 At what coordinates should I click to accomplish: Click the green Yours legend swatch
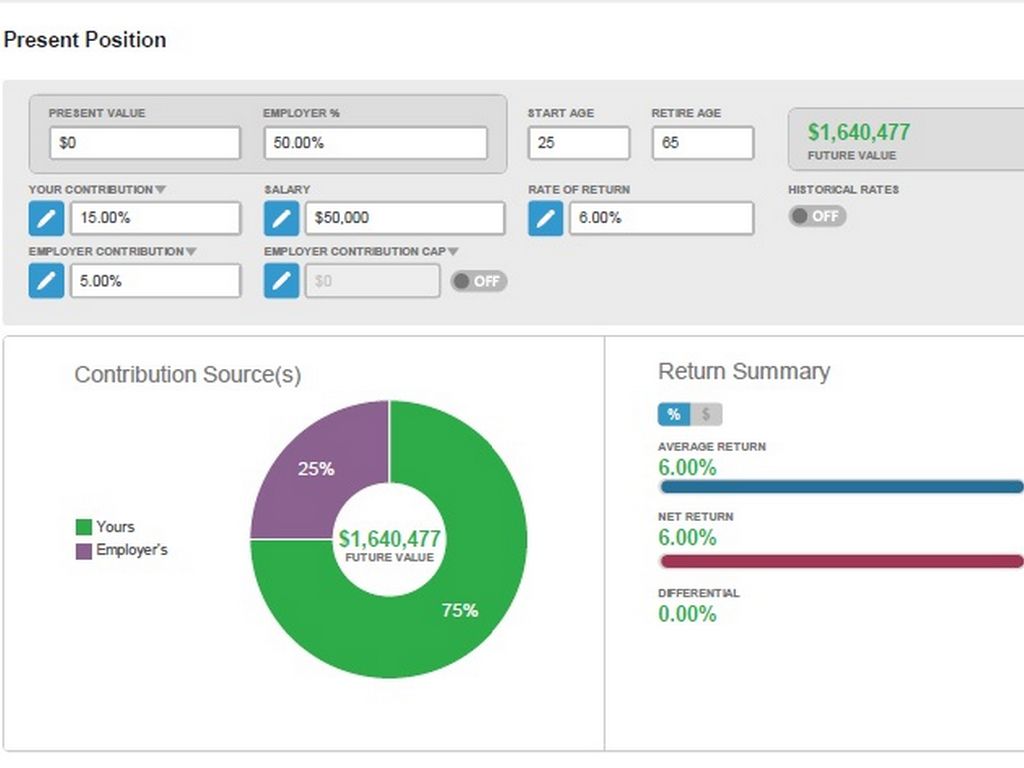pos(84,527)
